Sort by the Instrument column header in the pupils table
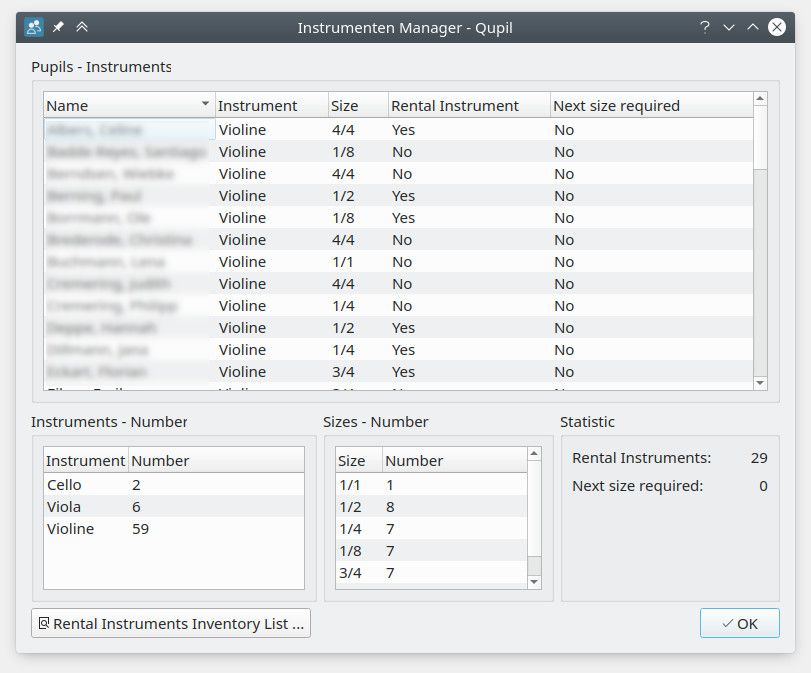 coord(272,106)
